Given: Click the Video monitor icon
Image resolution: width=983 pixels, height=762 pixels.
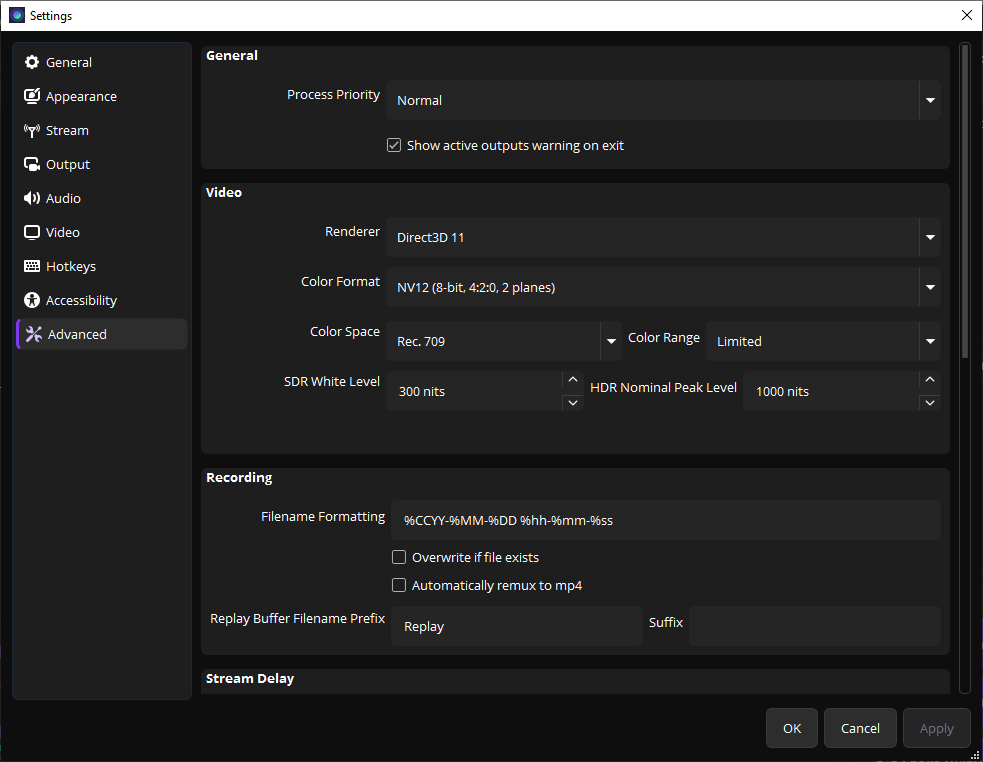Looking at the screenshot, I should pyautogui.click(x=32, y=232).
